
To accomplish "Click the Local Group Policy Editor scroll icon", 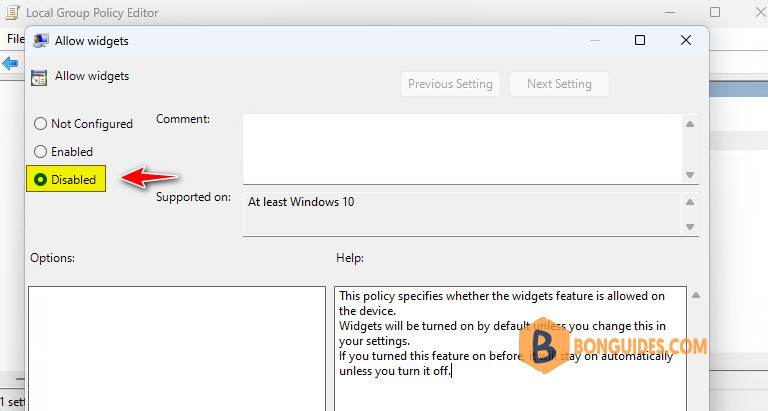I will coord(12,13).
